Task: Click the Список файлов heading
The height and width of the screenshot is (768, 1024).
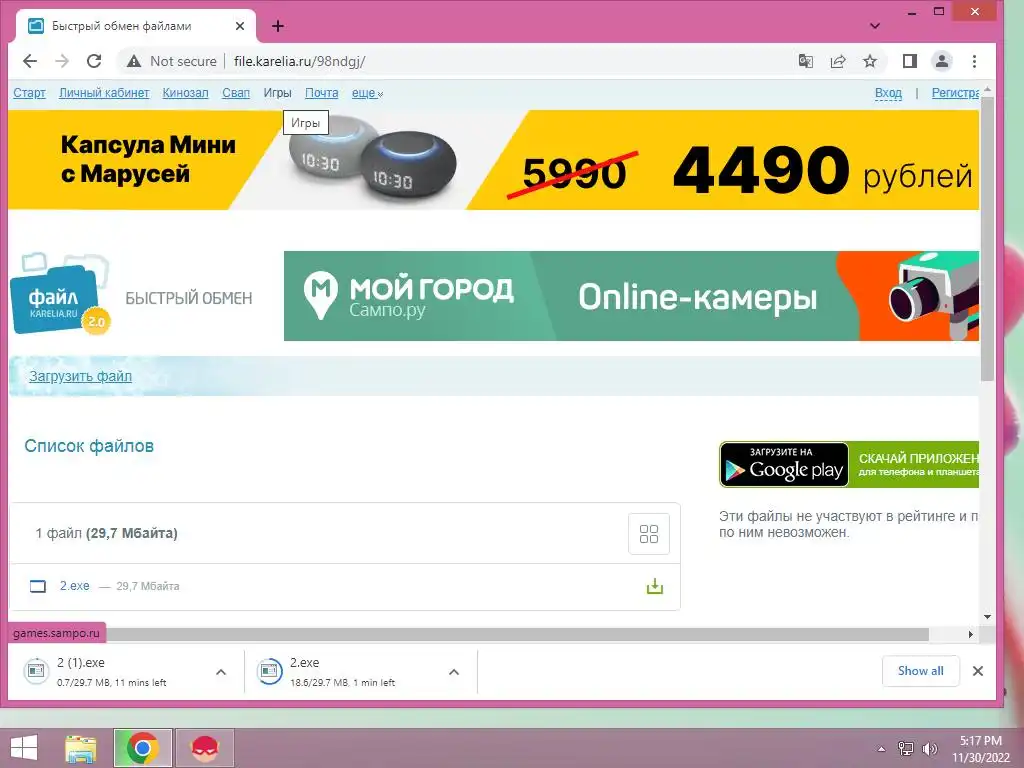Action: coord(89,446)
